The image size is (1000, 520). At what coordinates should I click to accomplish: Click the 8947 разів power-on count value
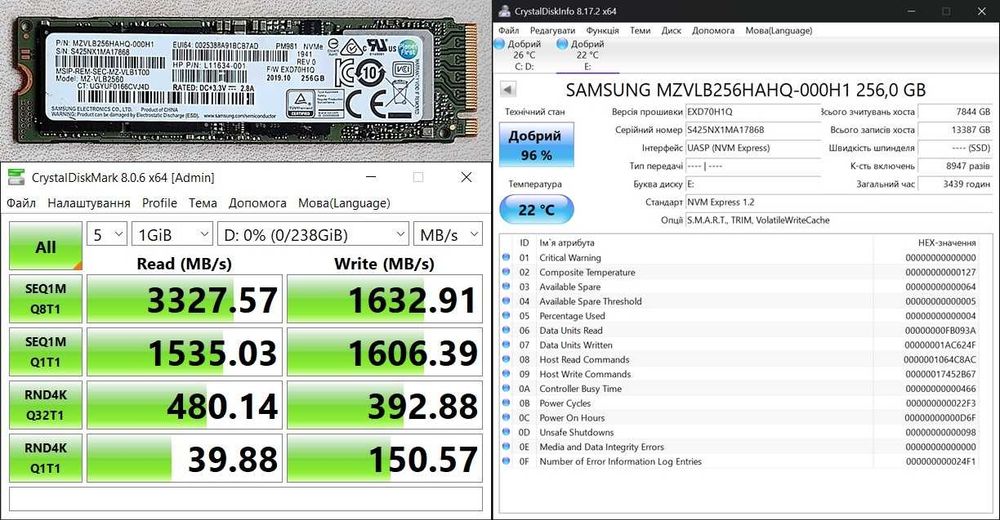coord(955,165)
